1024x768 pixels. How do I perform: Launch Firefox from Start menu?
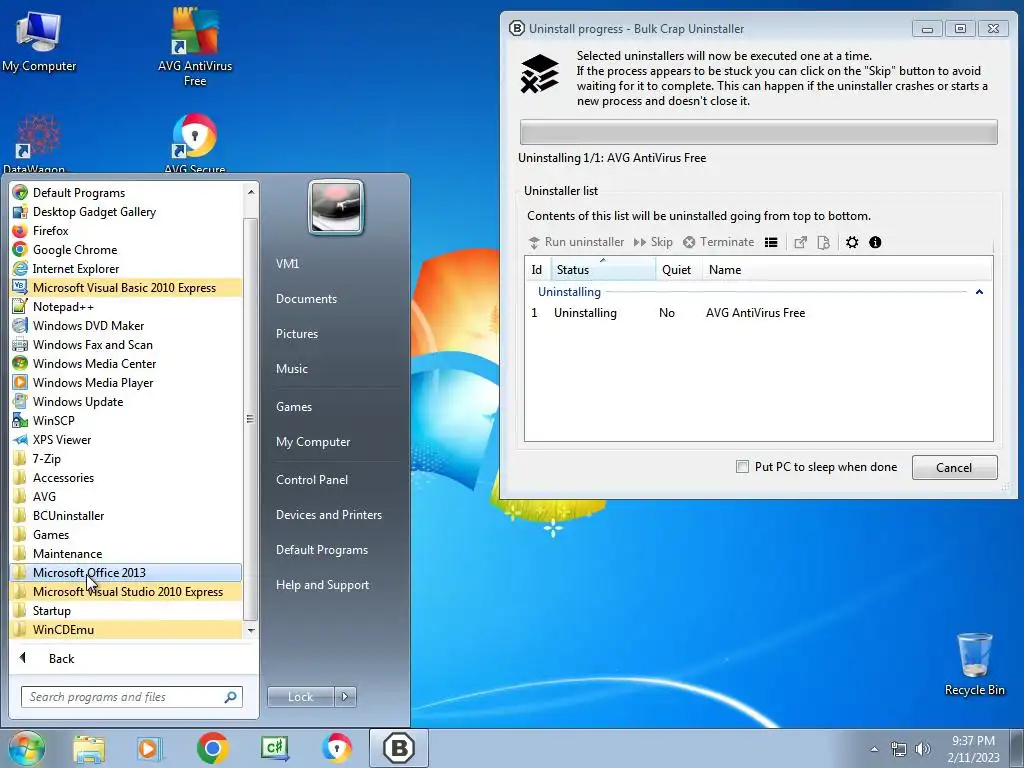(x=127, y=231)
